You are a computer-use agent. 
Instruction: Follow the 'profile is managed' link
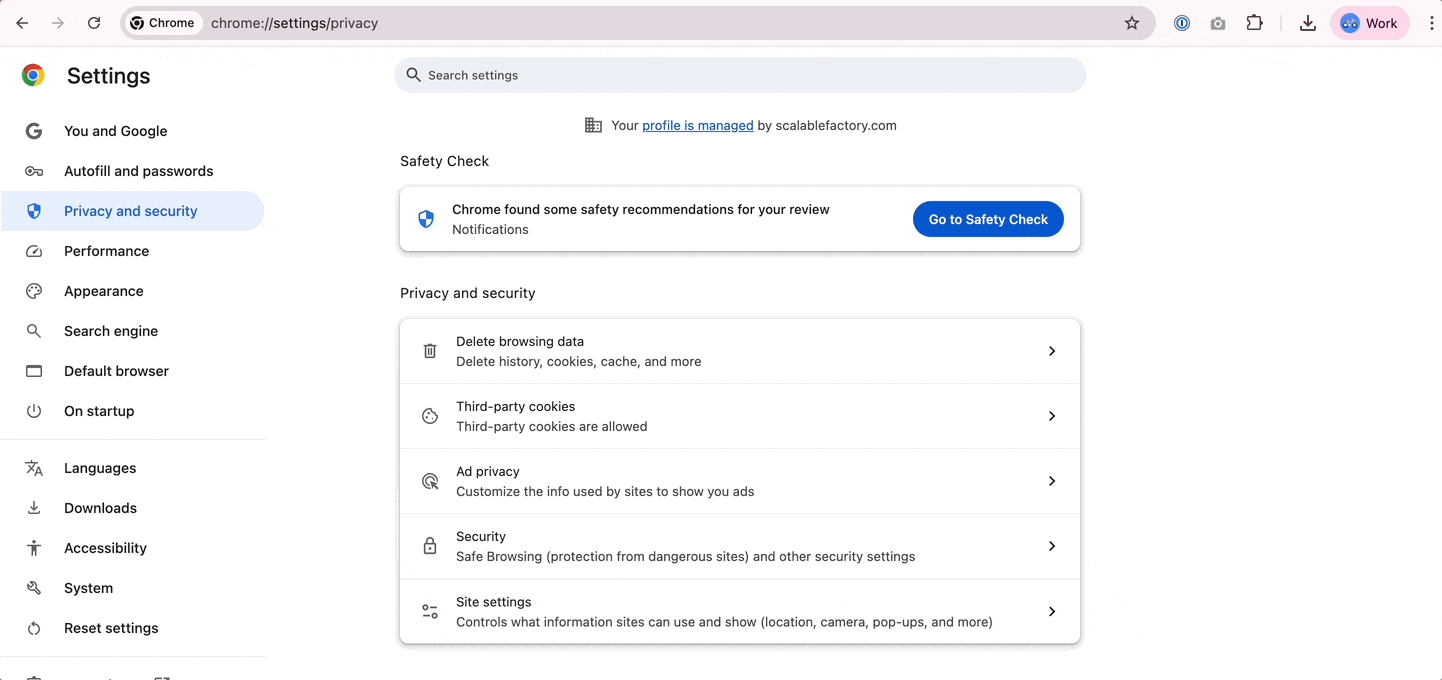coord(697,126)
